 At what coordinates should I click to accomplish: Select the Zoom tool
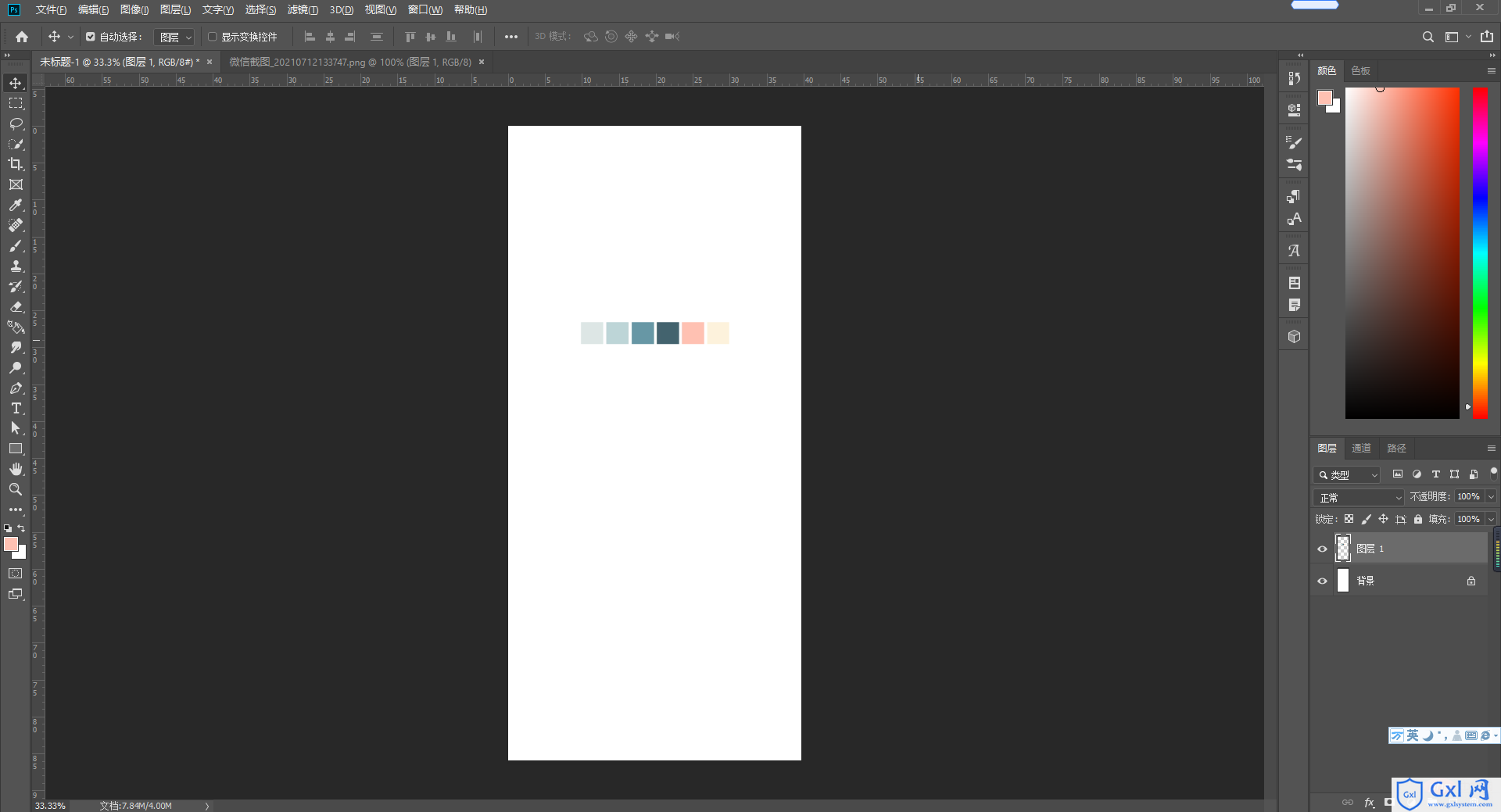[16, 489]
